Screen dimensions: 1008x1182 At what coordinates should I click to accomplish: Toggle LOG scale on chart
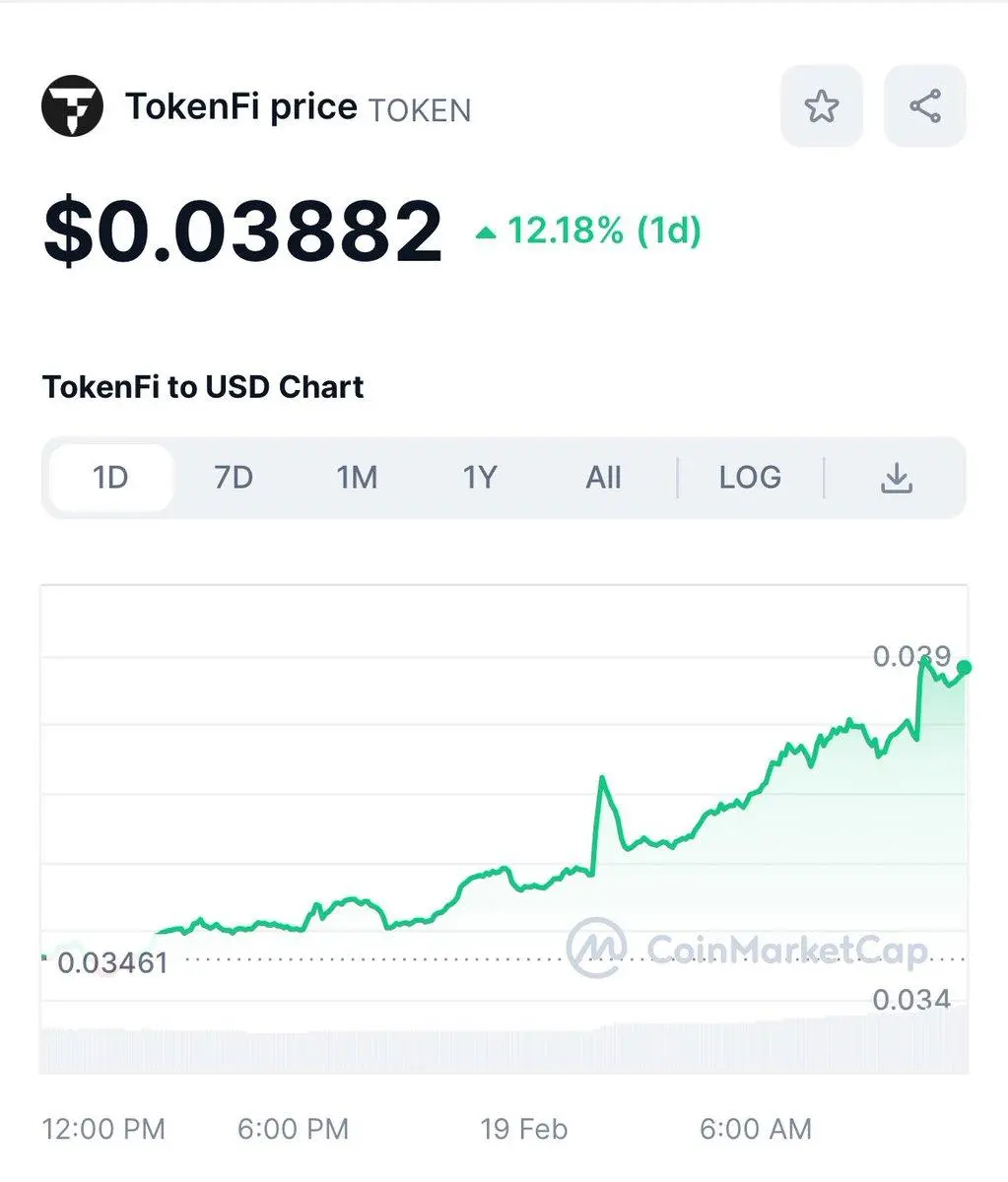click(x=750, y=478)
